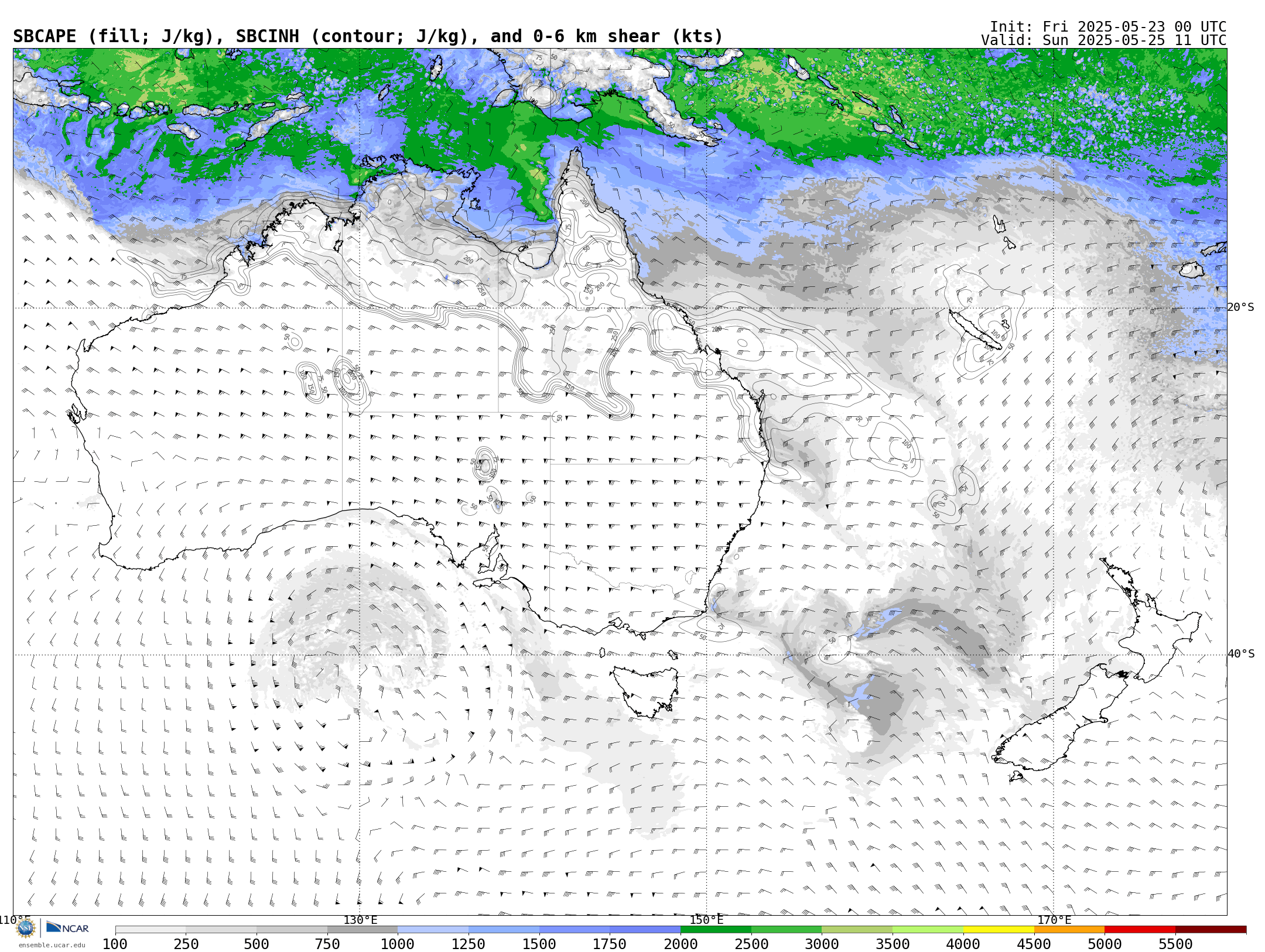Click the colorbar value label 100
Viewport: 1265px width, 952px height.
pos(115,944)
